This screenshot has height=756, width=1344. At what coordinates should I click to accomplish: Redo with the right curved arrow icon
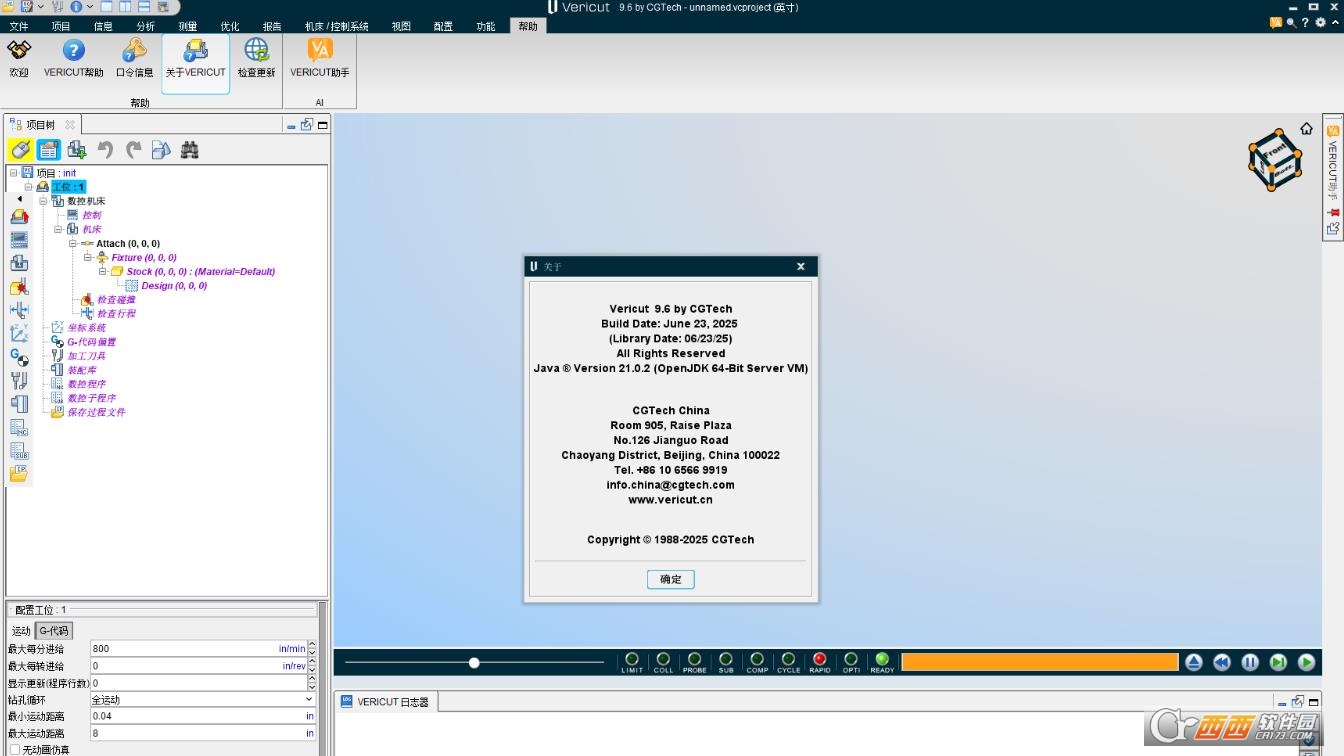pos(133,150)
